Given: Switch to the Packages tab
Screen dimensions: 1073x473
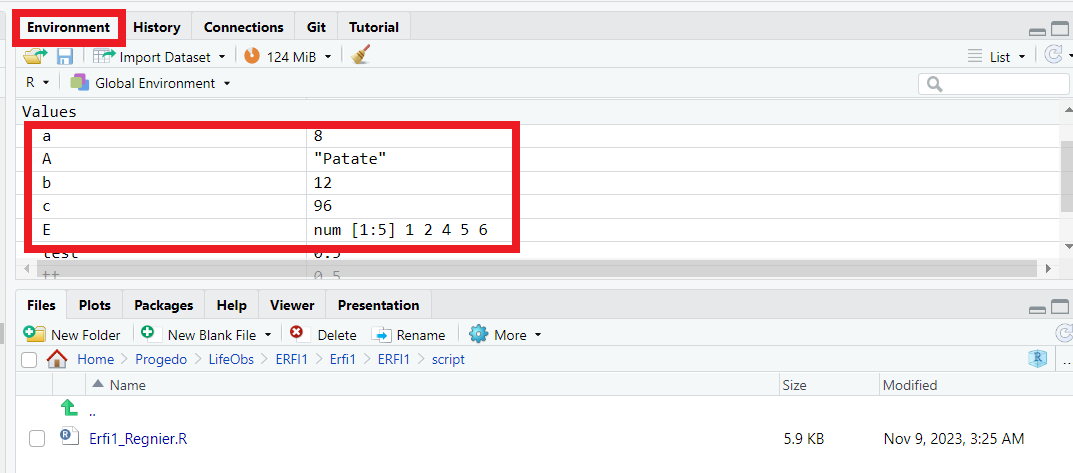Looking at the screenshot, I should click(x=163, y=305).
